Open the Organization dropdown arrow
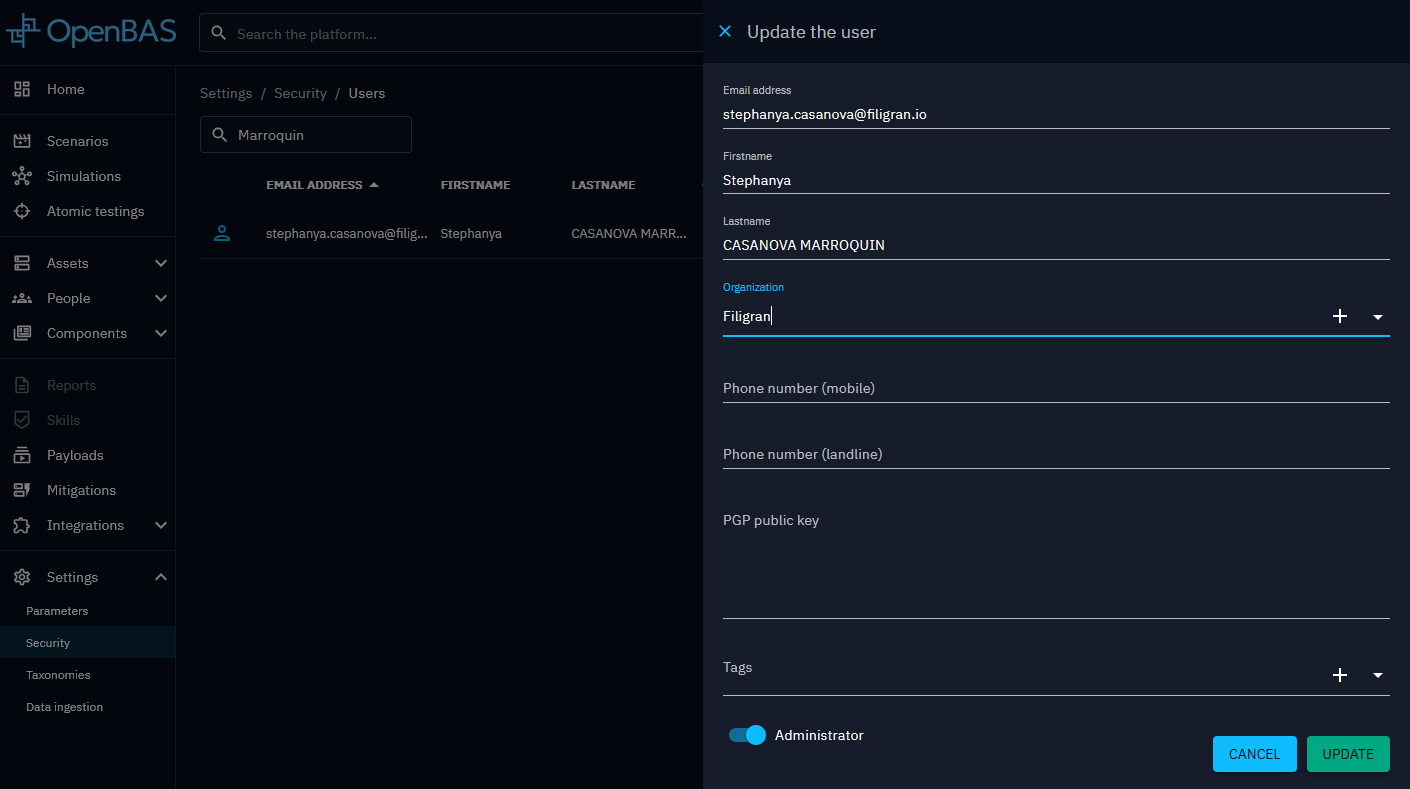The image size is (1410, 789). point(1378,317)
